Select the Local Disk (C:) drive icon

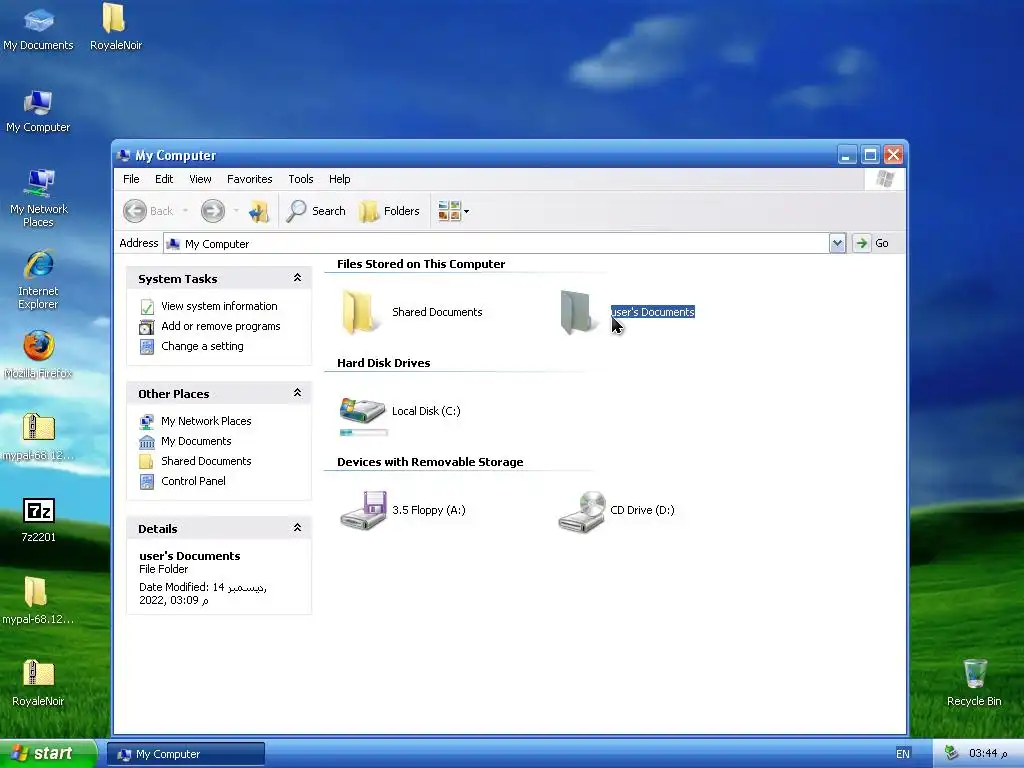(x=362, y=410)
